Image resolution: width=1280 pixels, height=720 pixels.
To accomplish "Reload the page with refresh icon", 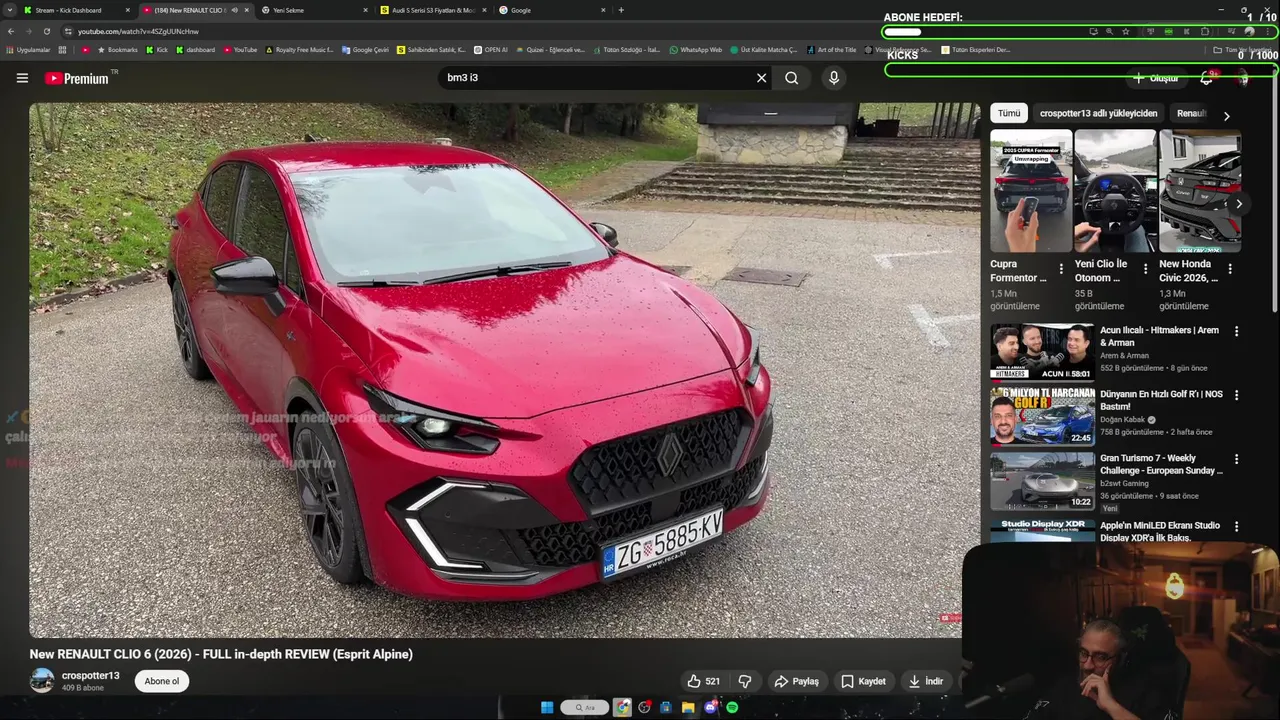I will coord(46,31).
